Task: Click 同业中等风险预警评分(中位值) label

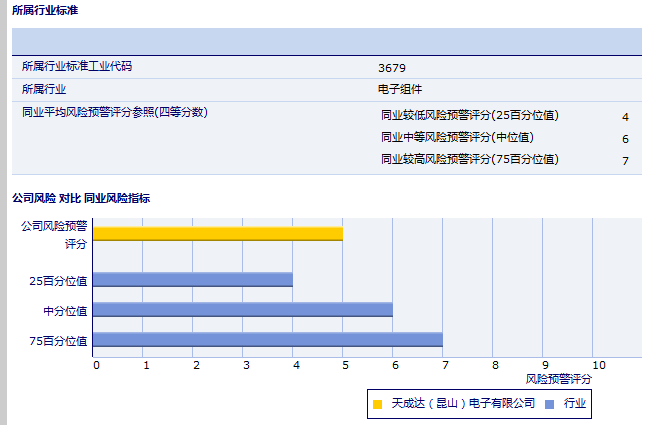Action: [x=457, y=137]
